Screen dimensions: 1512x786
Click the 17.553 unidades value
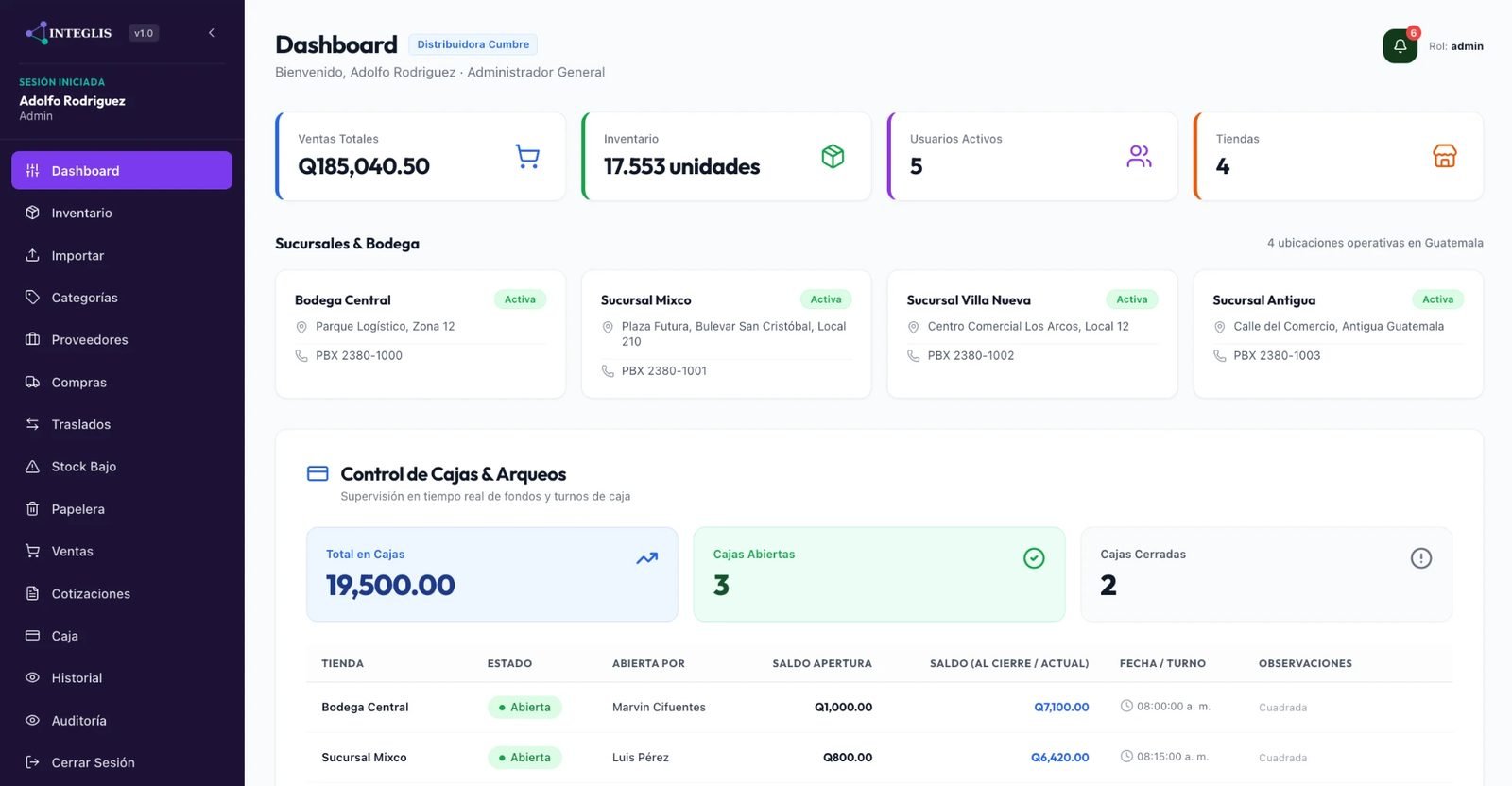point(681,166)
